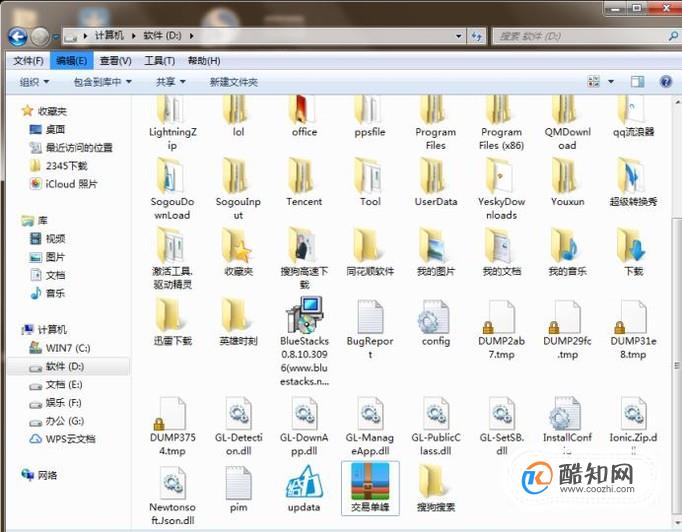The height and width of the screenshot is (532, 682).
Task: Select the DUMP2ab7.tmp file
Action: click(501, 330)
